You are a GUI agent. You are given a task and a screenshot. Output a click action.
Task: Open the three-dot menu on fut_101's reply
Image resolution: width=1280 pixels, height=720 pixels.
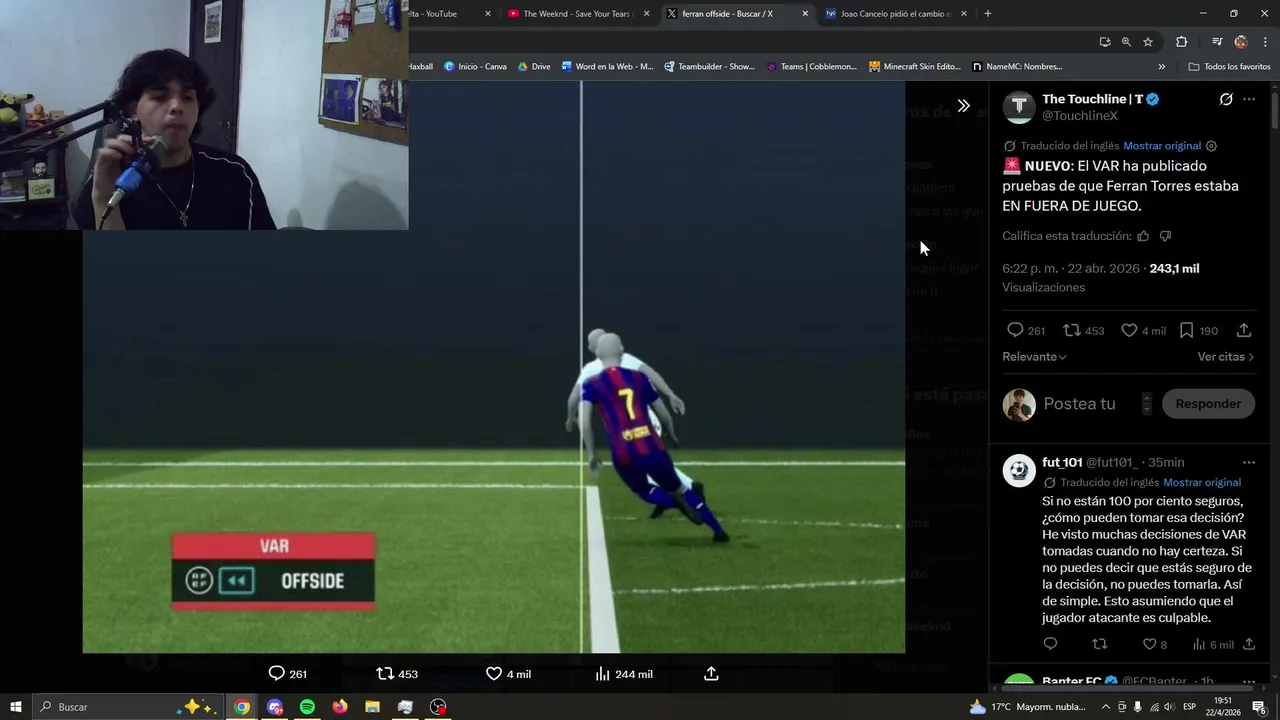pyautogui.click(x=1249, y=462)
